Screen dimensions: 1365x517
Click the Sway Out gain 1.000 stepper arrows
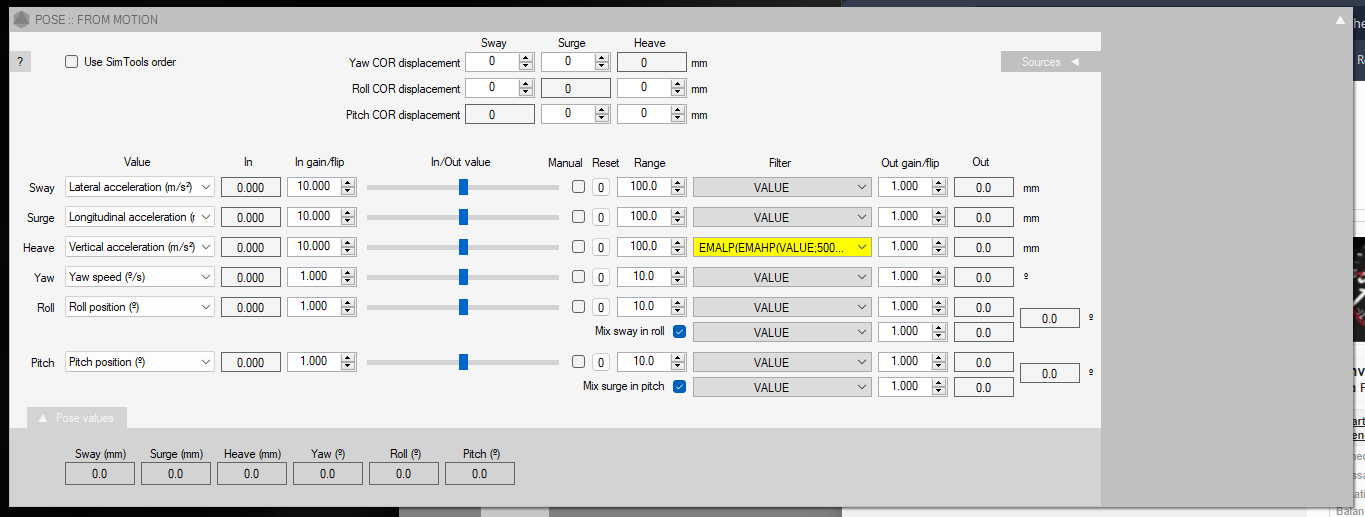click(x=938, y=187)
